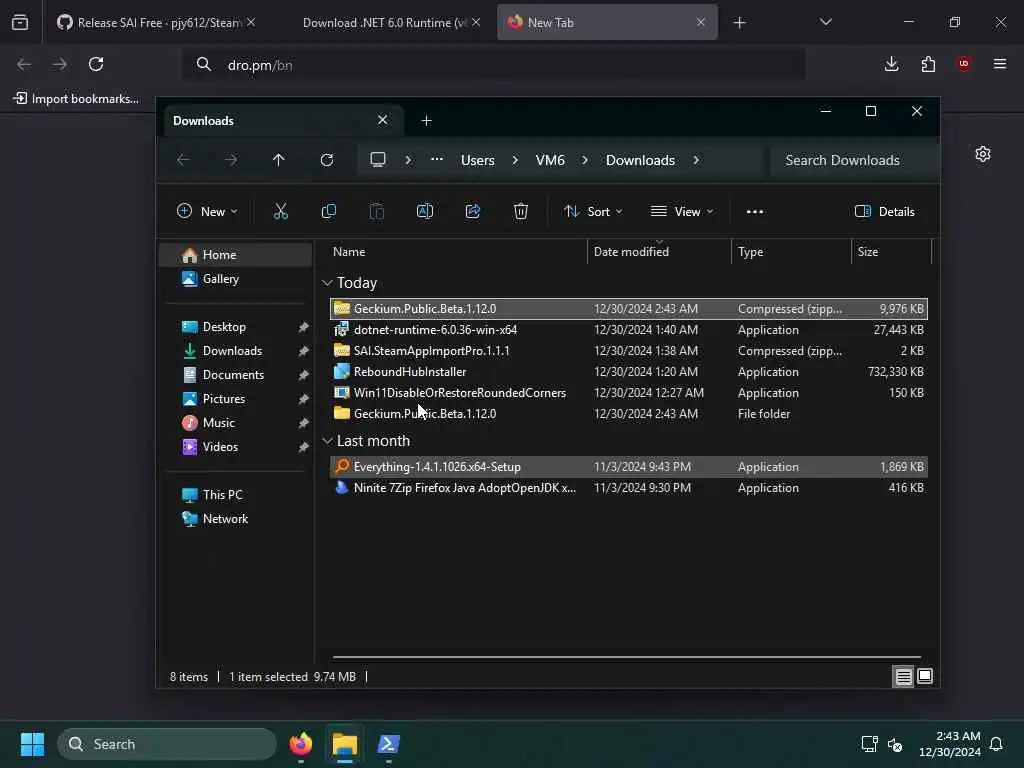
Task: Click the Share icon in Explorer toolbar
Action: [473, 211]
